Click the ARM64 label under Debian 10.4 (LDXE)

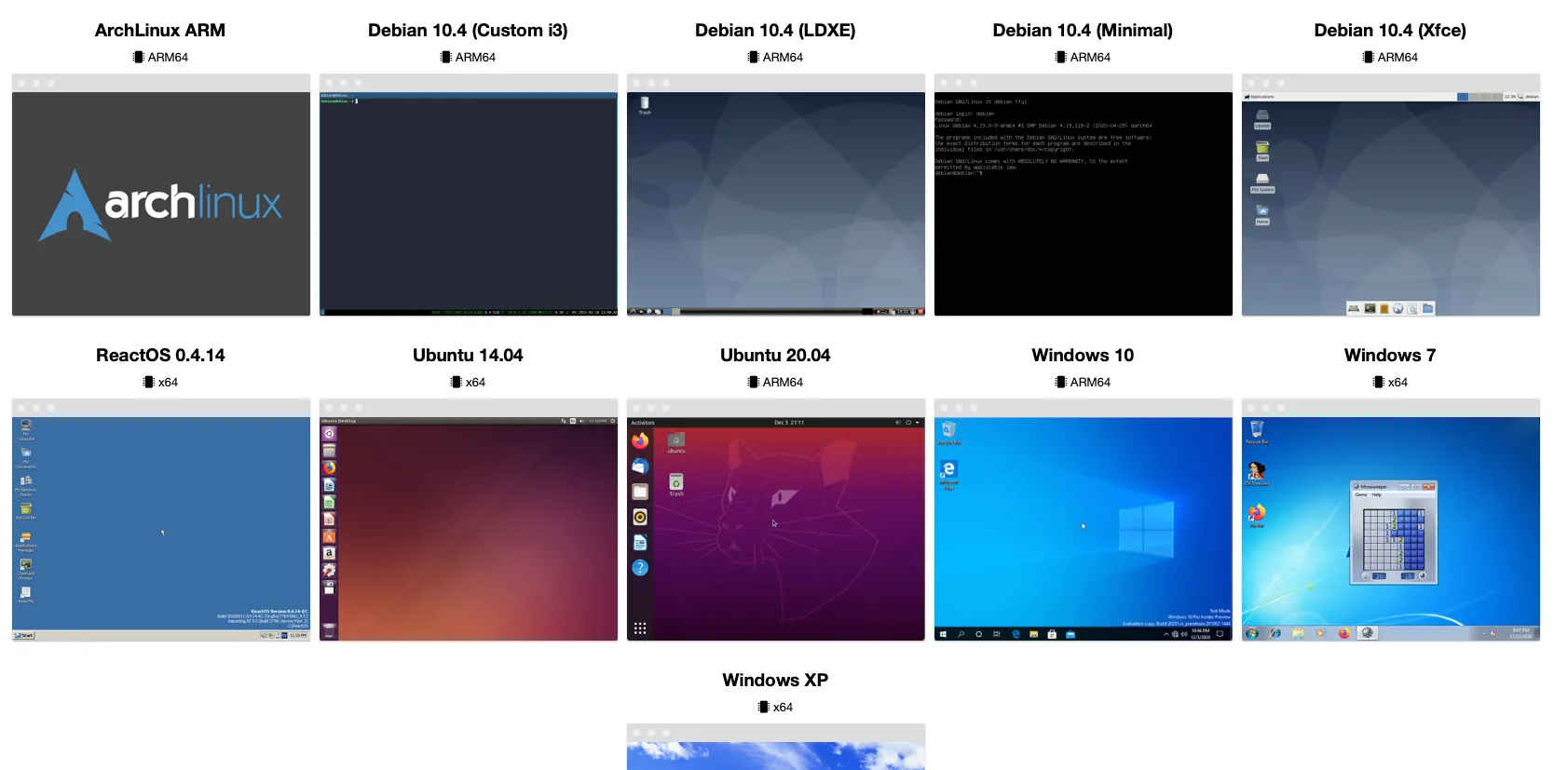point(783,57)
